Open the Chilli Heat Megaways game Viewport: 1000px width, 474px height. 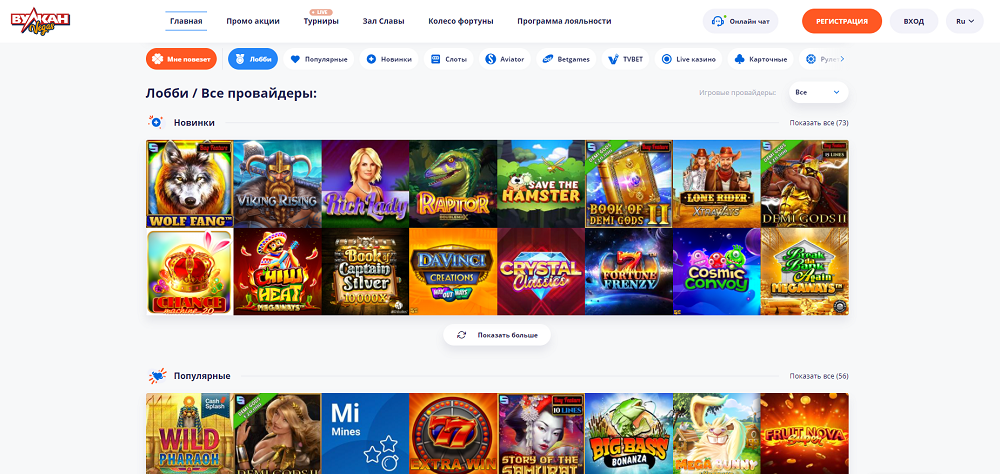(277, 272)
